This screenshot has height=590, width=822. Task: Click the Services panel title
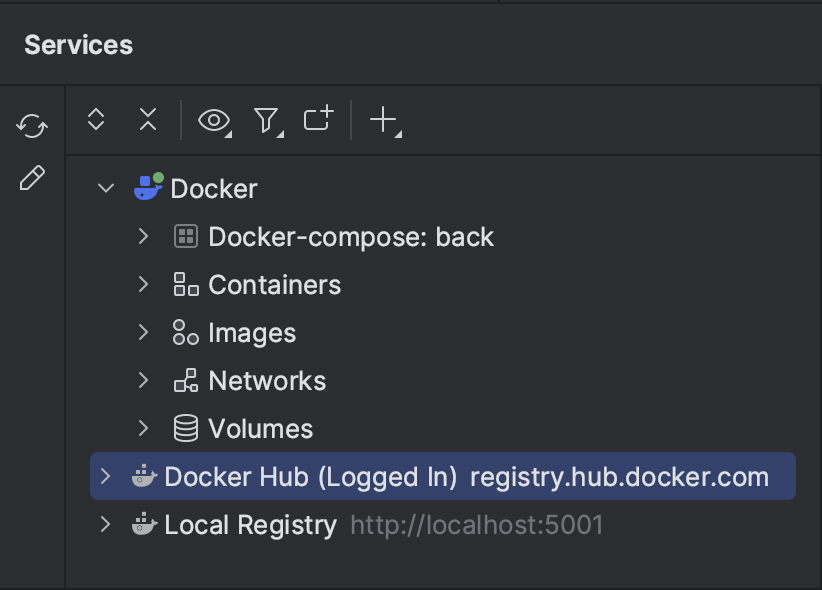(77, 45)
